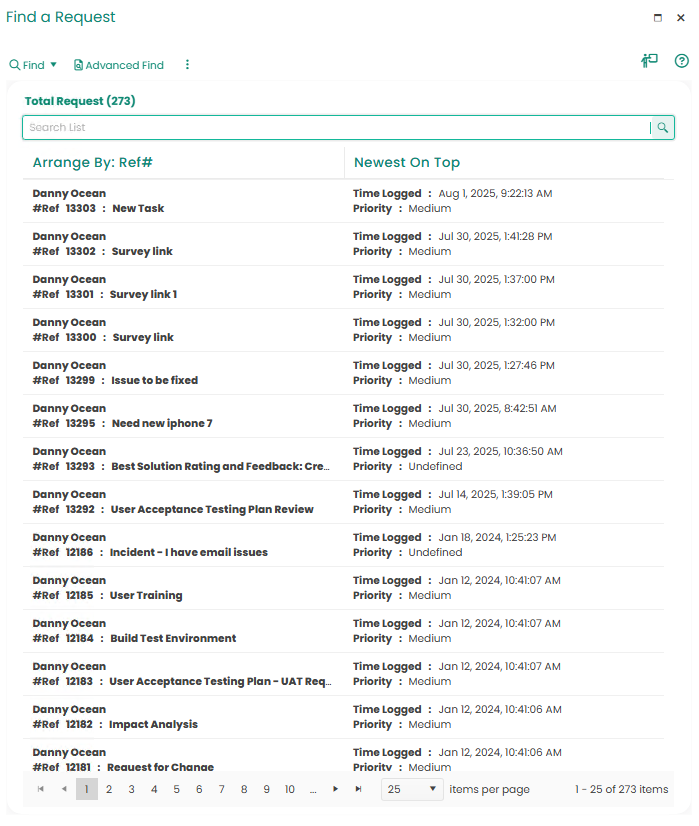
Task: Click into the Search List field
Action: pyautogui.click(x=335, y=128)
